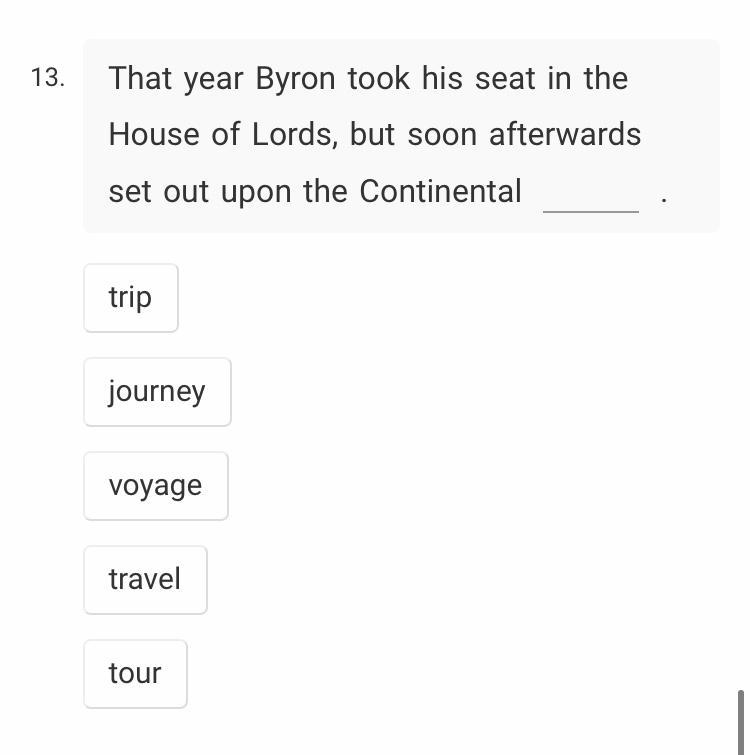Click the name "Byron" in the question
The image size is (750, 755).
pyautogui.click(x=295, y=79)
